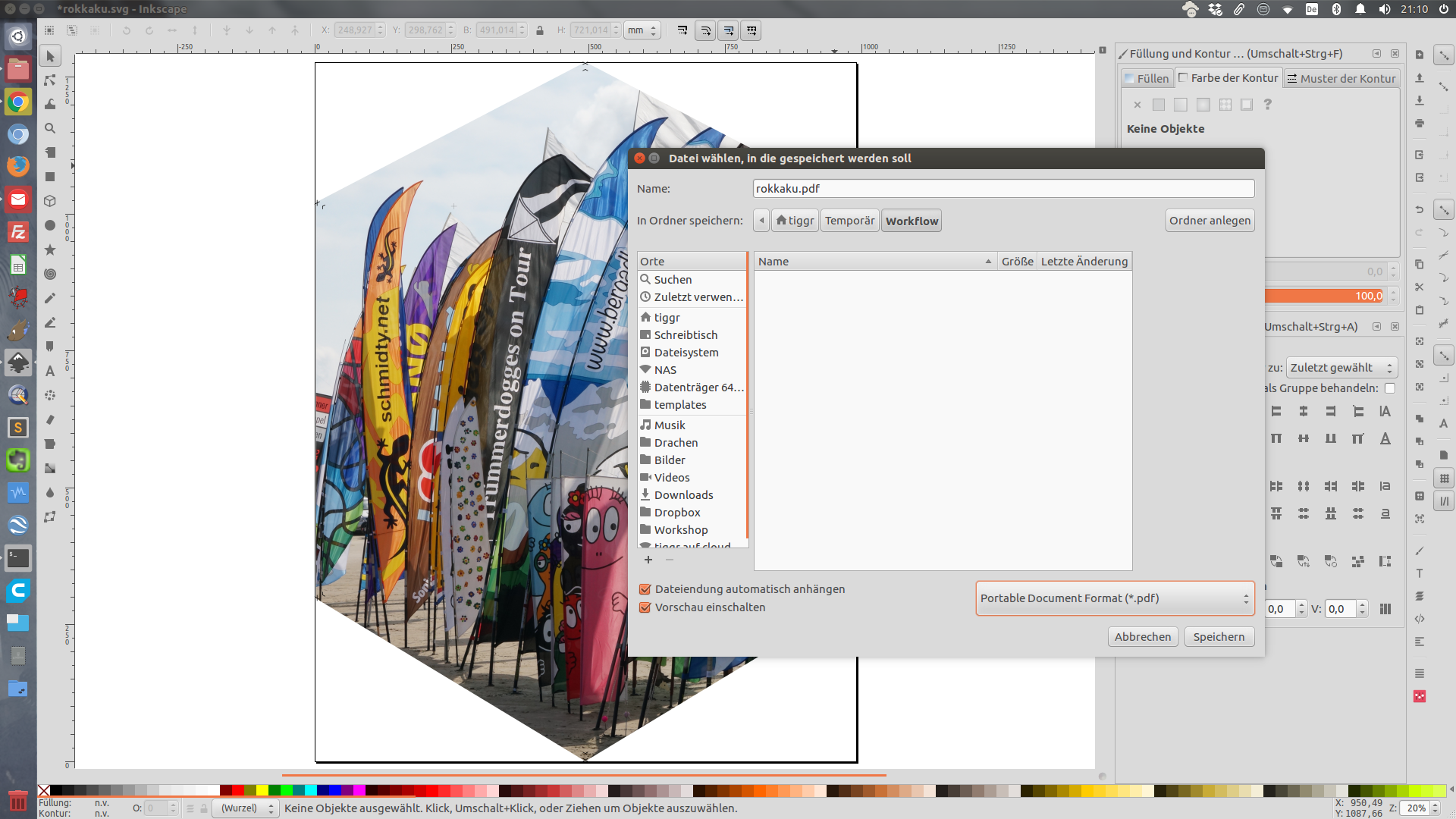Select the 3D box tool
1456x819 pixels.
(50, 201)
